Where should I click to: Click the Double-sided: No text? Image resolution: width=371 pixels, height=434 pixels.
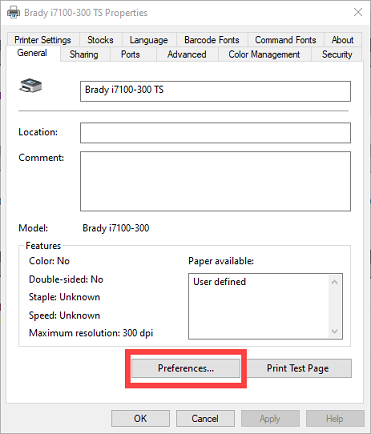click(x=66, y=279)
